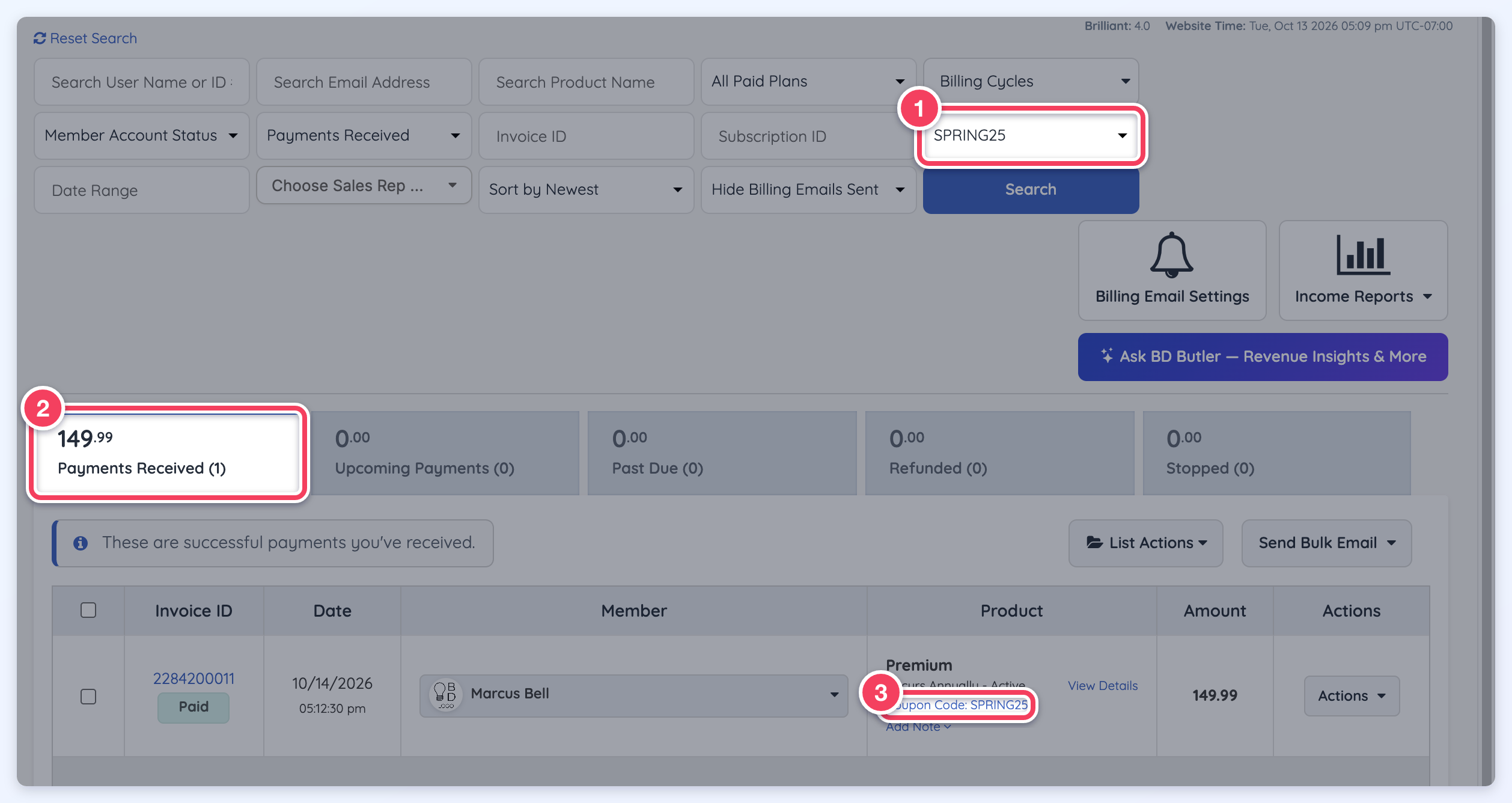Image resolution: width=1512 pixels, height=803 pixels.
Task: Click Coupon Code: SPRING25 link
Action: click(958, 704)
